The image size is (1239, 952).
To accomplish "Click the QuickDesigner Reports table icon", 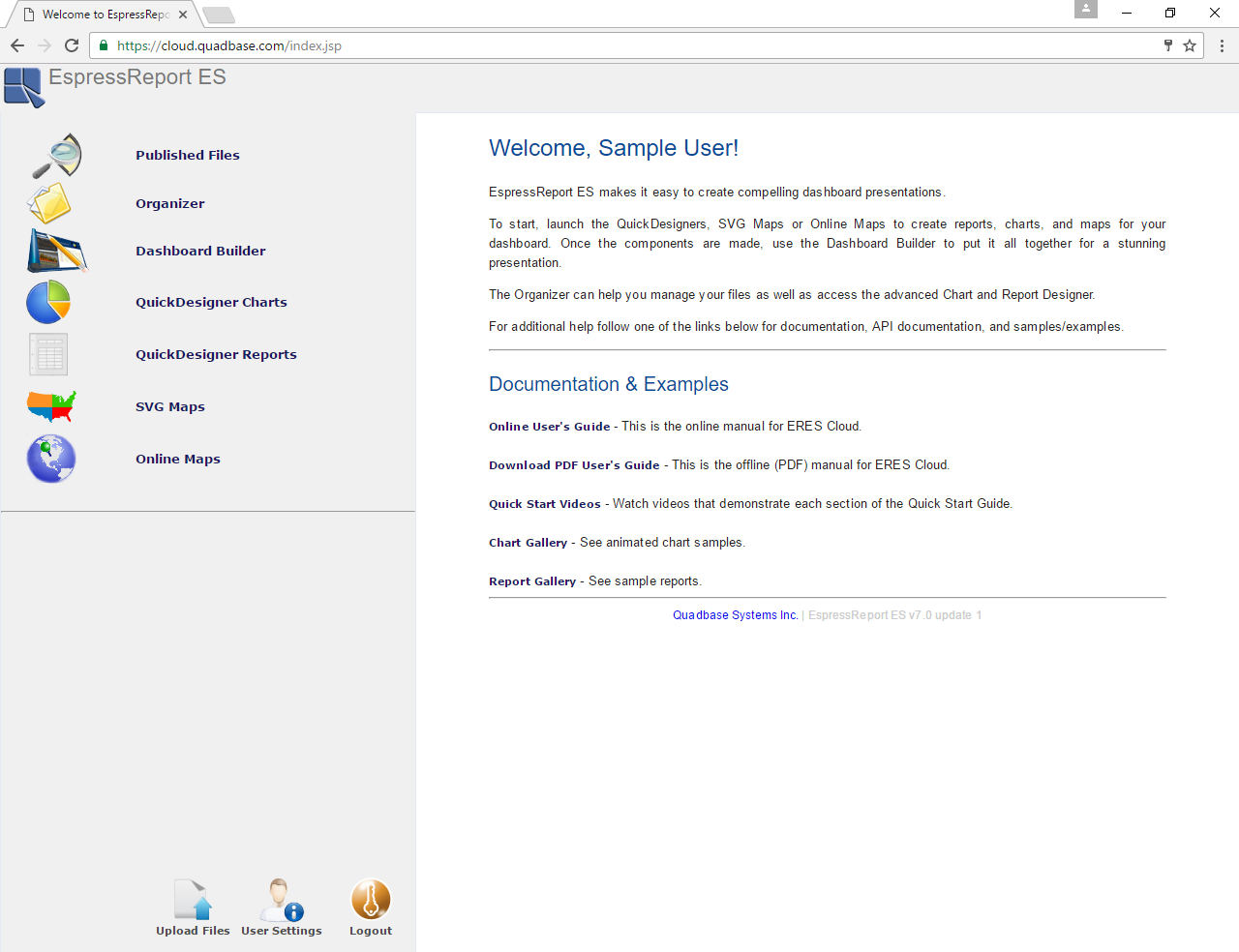I will (48, 354).
